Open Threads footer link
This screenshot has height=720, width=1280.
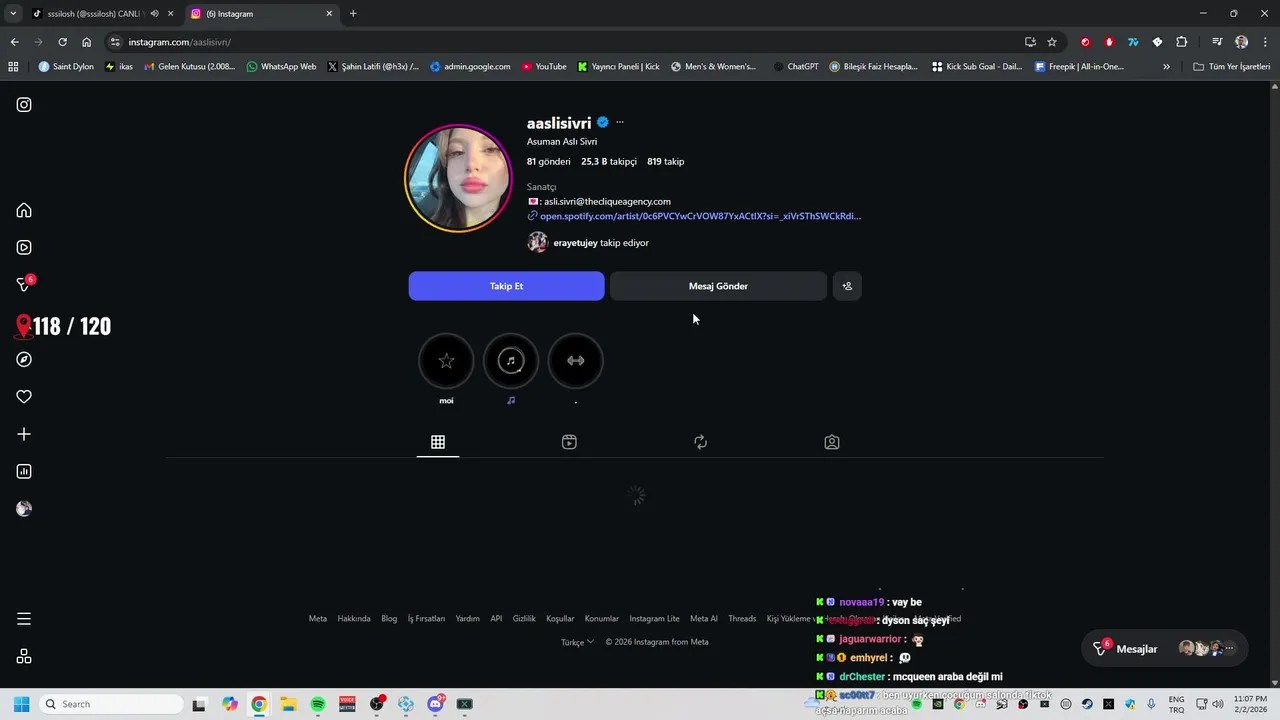click(x=742, y=619)
